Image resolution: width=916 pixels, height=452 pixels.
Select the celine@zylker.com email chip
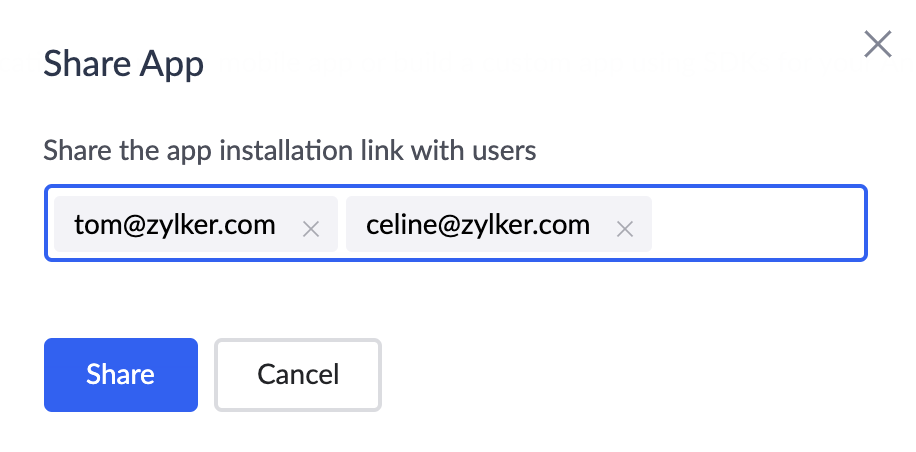(x=478, y=224)
